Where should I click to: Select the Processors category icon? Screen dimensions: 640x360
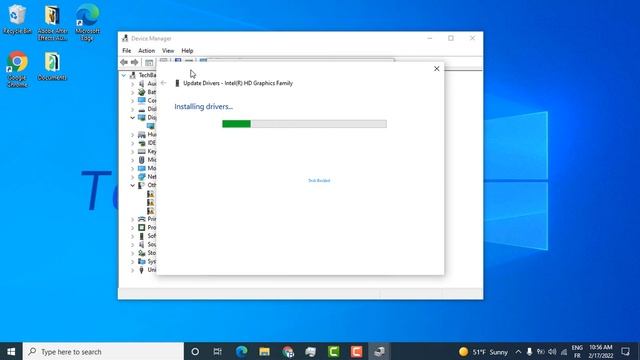pyautogui.click(x=142, y=227)
